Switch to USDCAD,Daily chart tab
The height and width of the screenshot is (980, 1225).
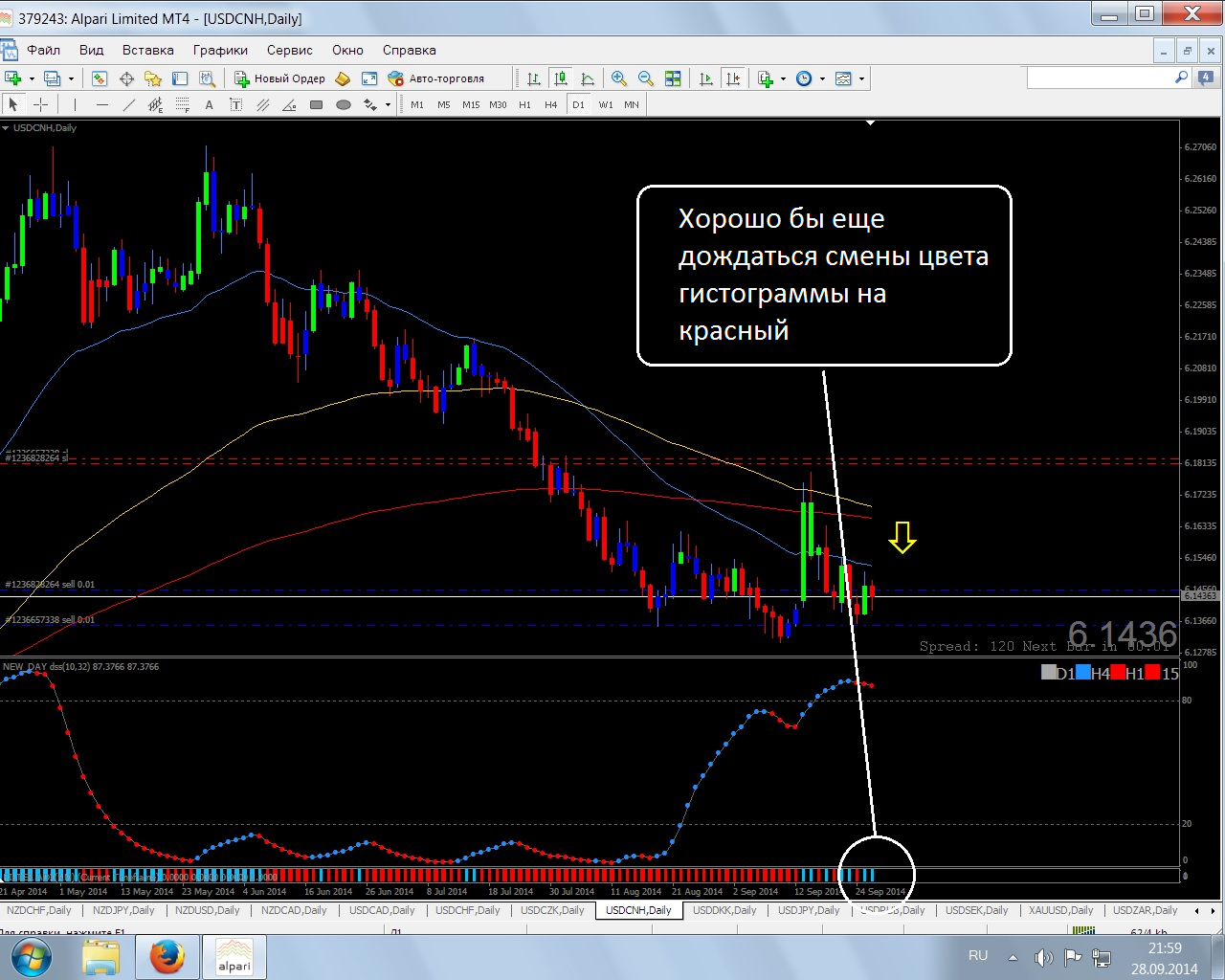click(382, 910)
